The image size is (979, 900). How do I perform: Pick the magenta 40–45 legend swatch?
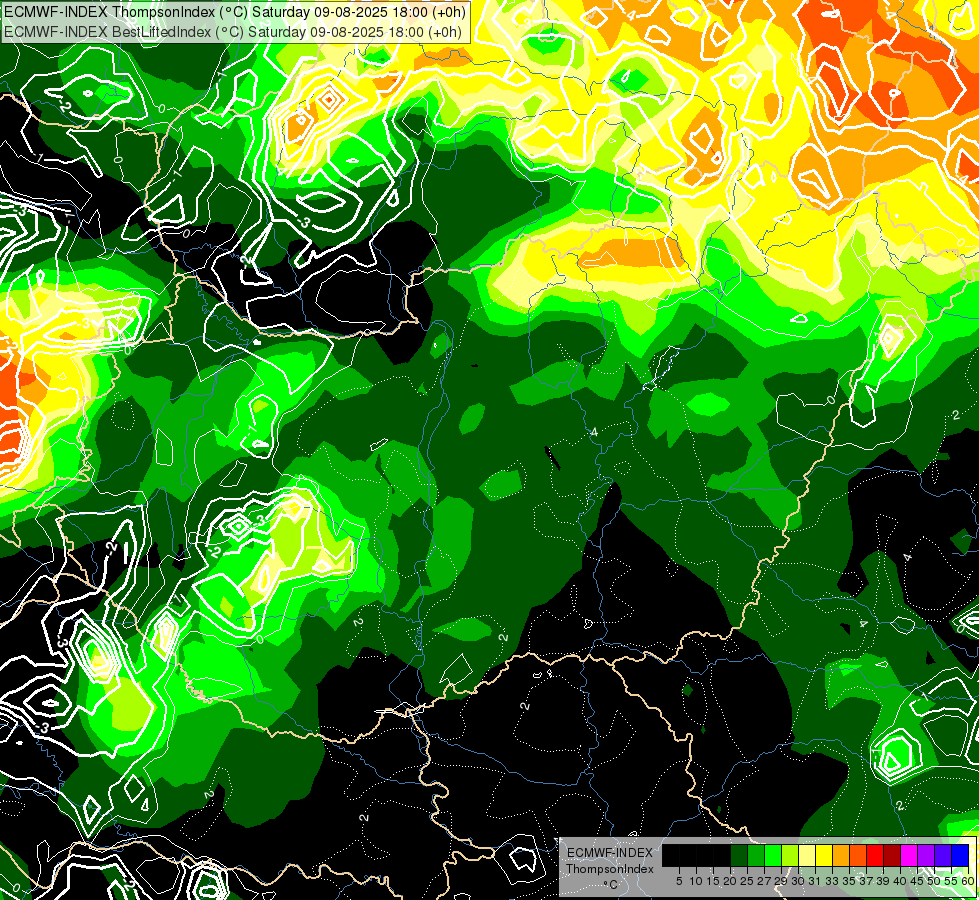(909, 855)
